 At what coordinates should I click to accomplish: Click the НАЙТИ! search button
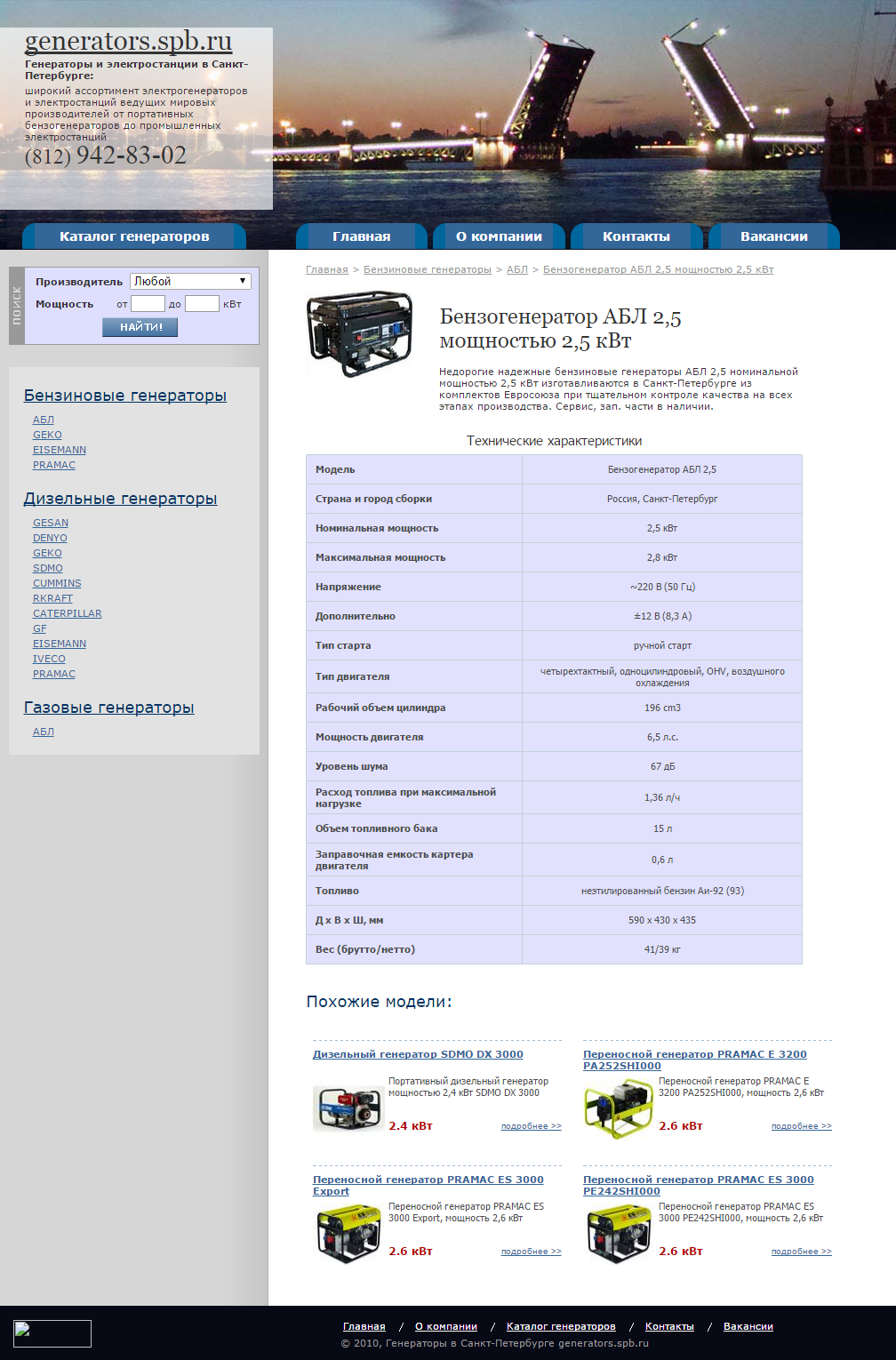tap(140, 327)
